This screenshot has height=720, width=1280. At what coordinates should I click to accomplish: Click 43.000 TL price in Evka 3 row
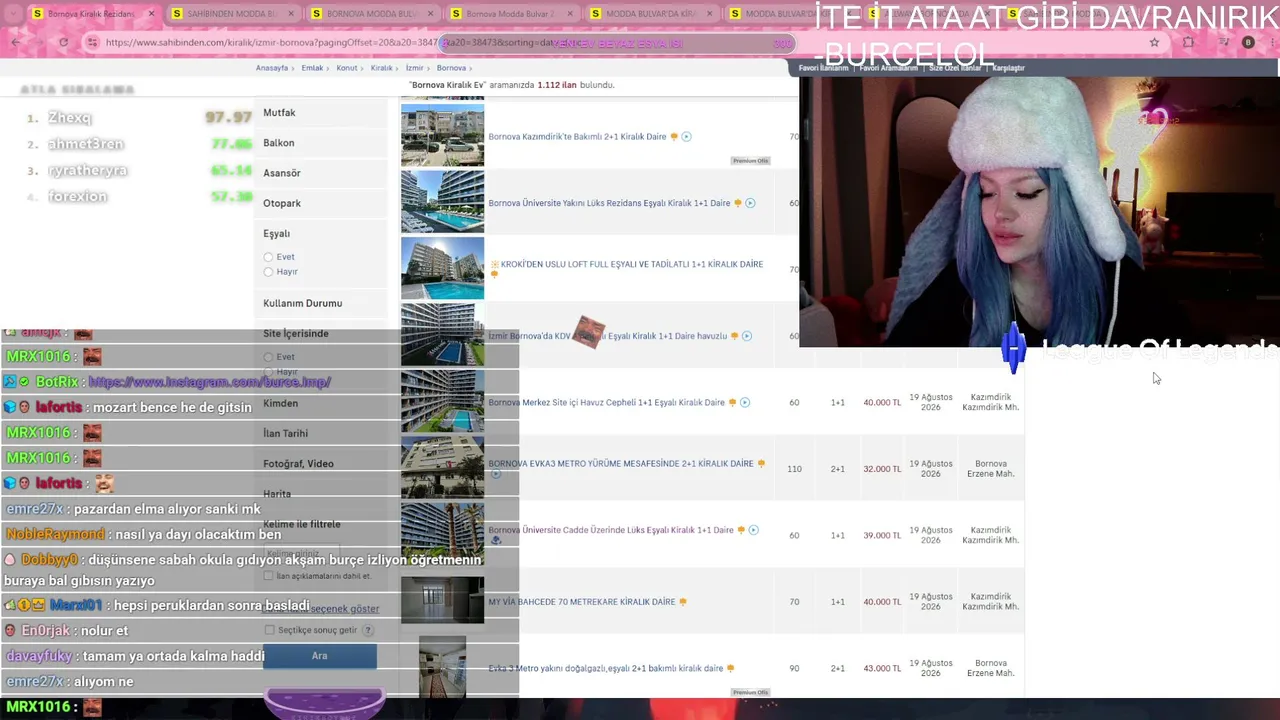coord(881,668)
